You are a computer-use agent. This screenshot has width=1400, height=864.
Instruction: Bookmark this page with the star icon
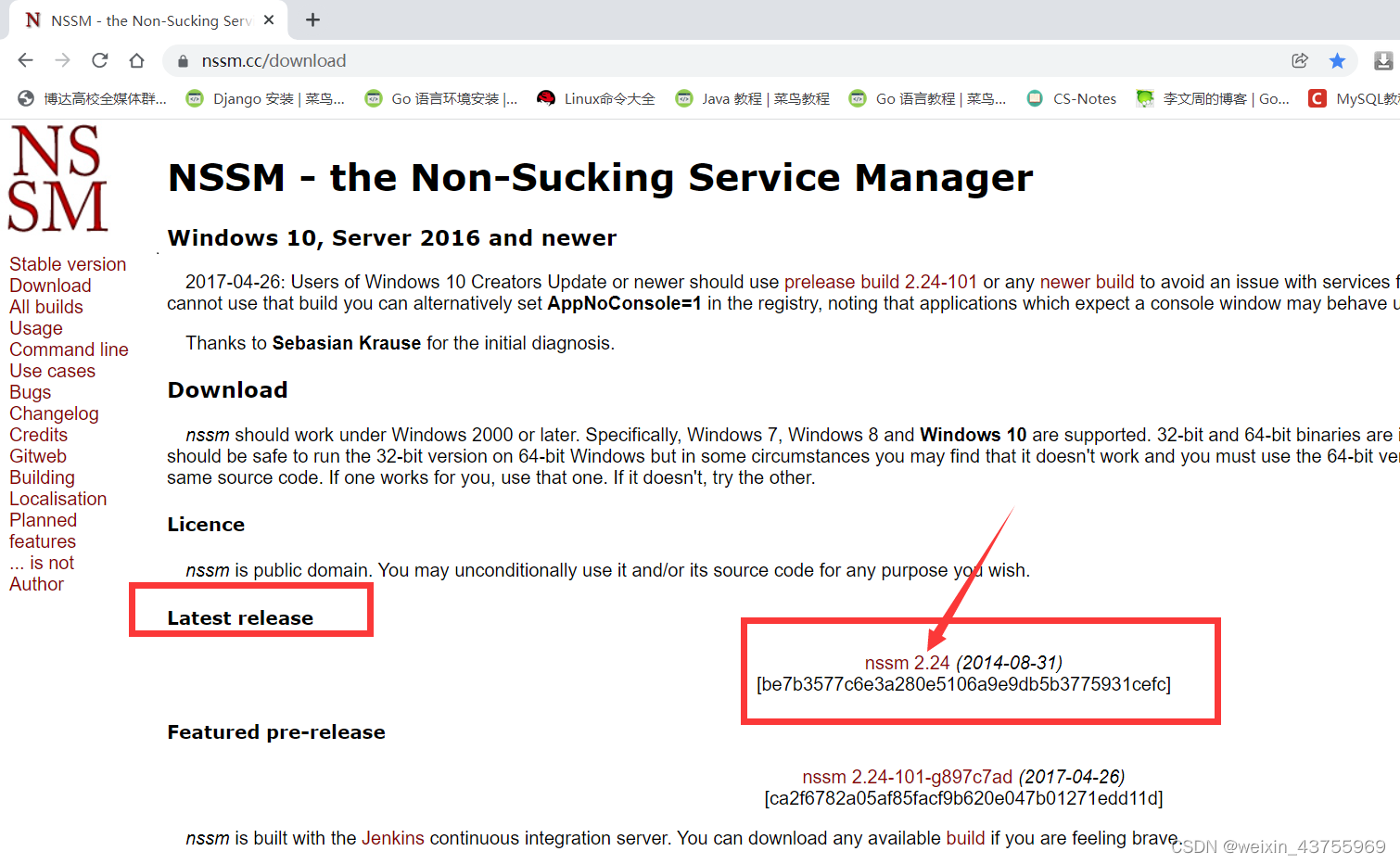coord(1337,60)
